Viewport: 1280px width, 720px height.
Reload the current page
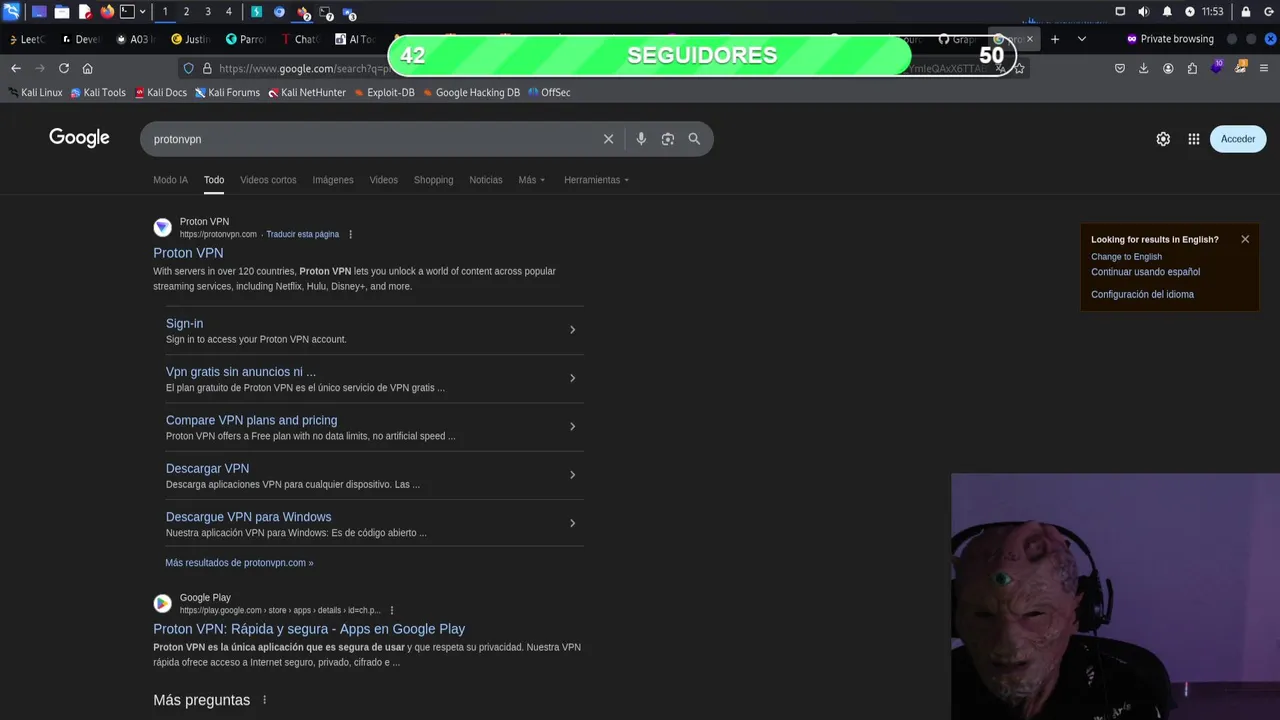coord(64,68)
